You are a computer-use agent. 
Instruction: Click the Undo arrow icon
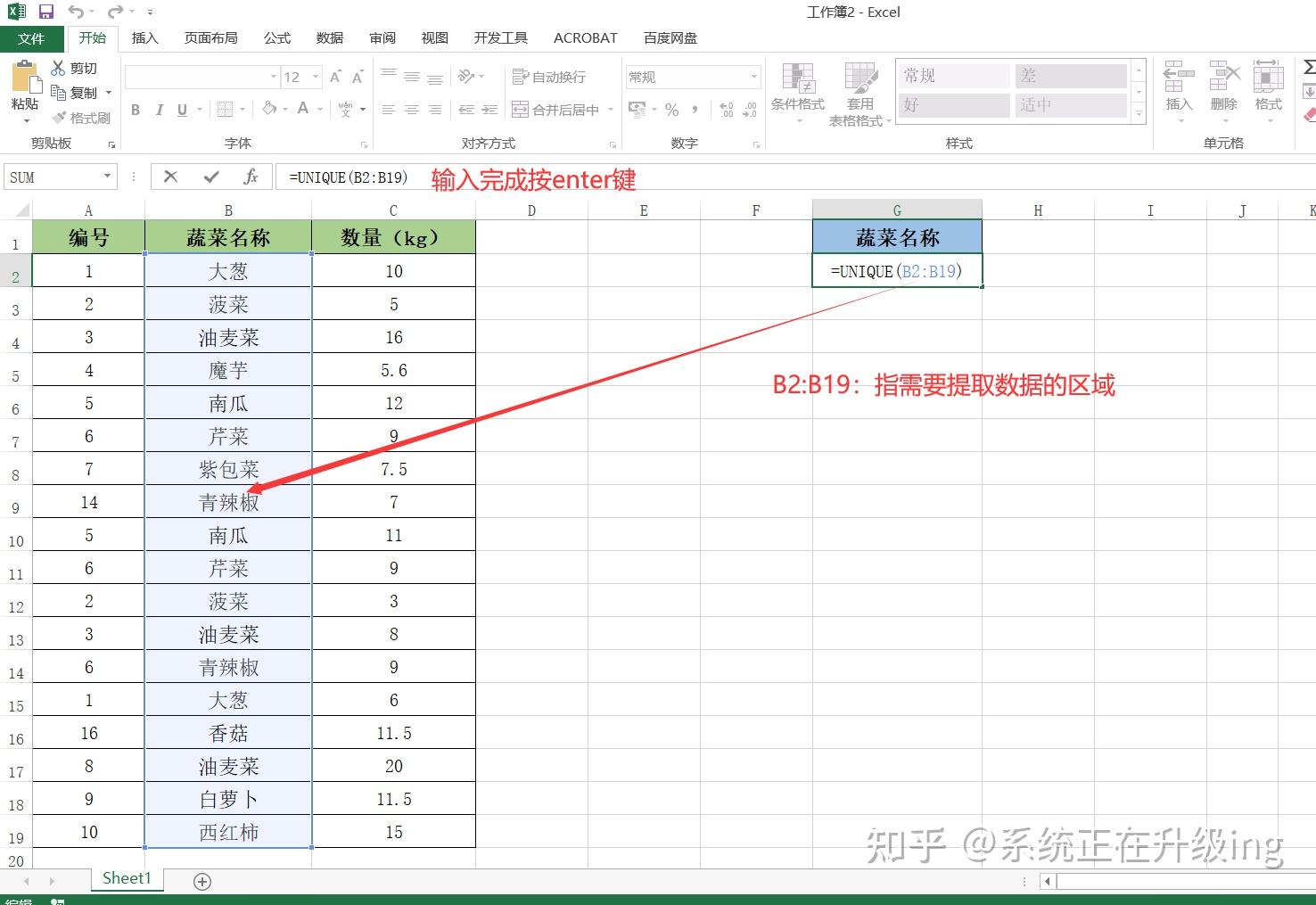77,12
